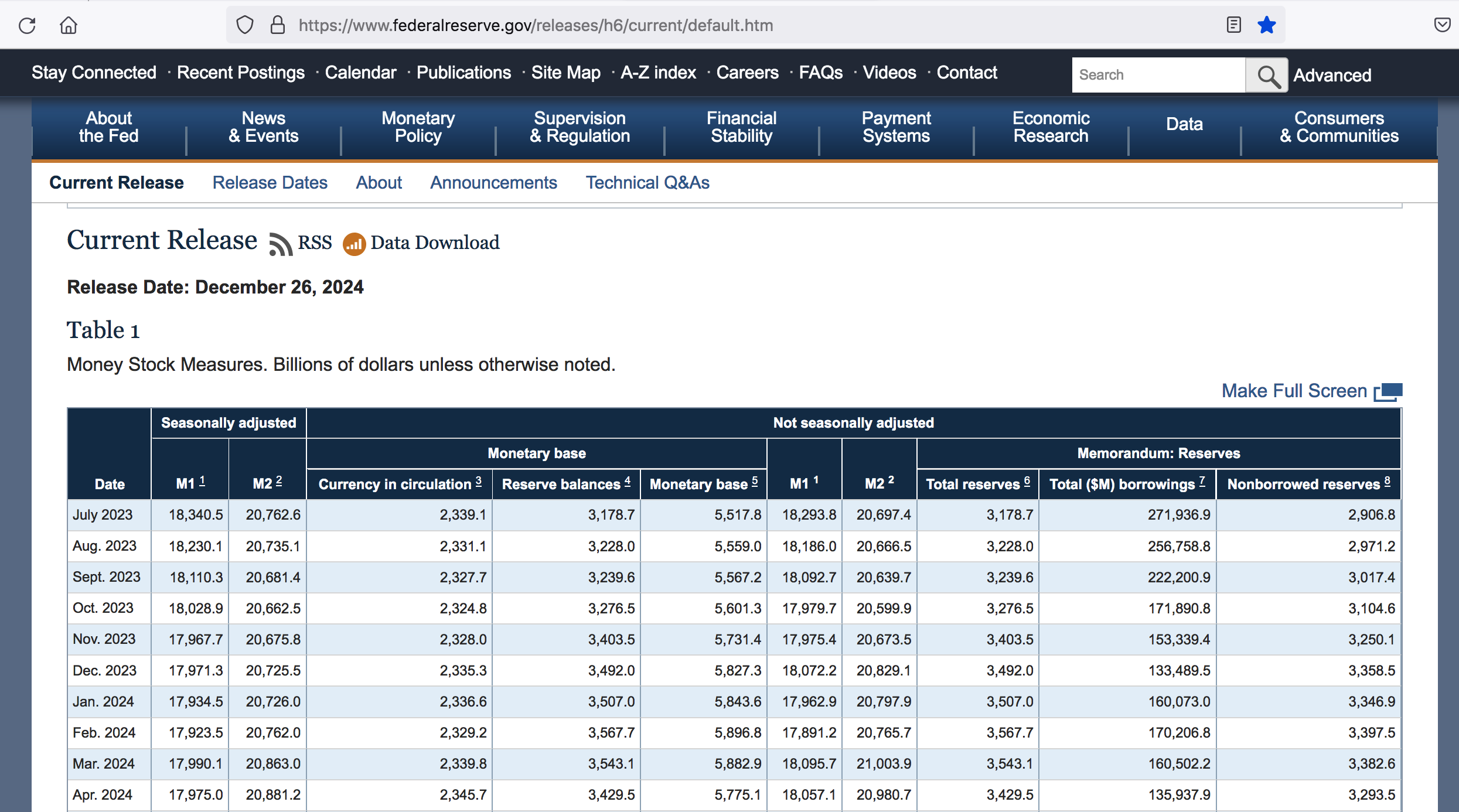The image size is (1459, 812).
Task: Open footnote 5 on Monetary base
Action: pyautogui.click(x=755, y=481)
